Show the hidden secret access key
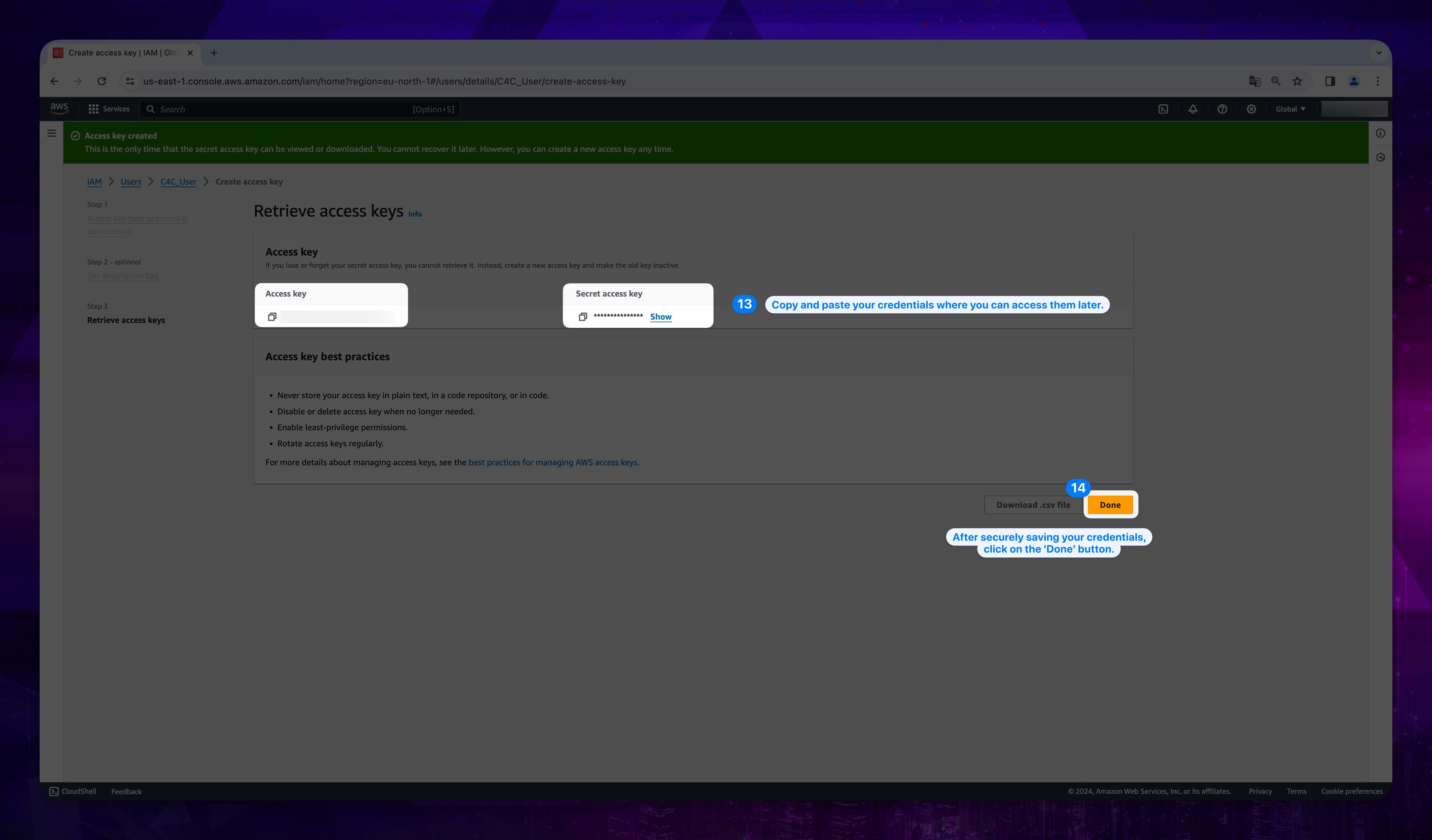1432x840 pixels. tap(660, 316)
